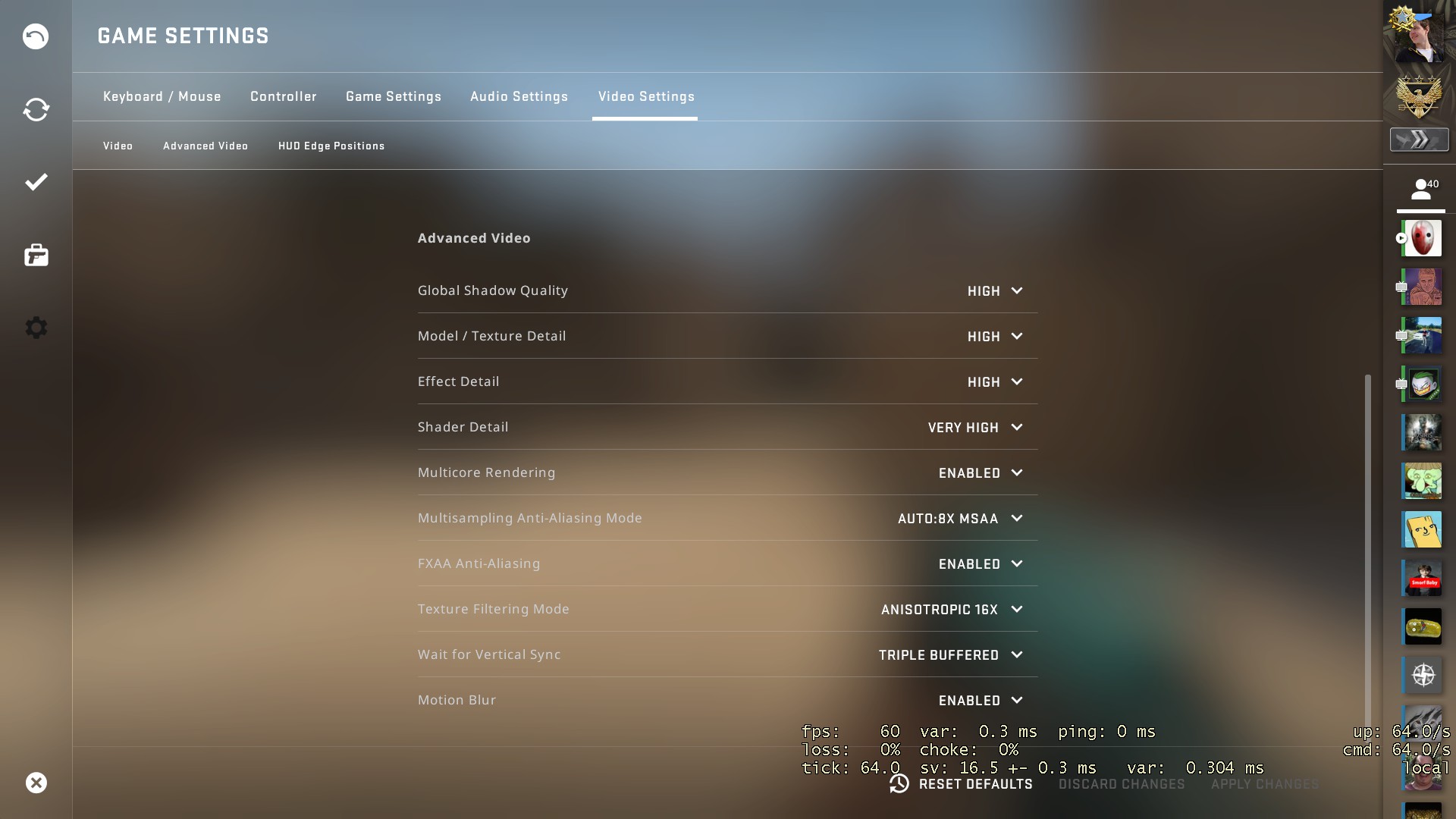Click the back arrow icon in sidebar
The image size is (1456, 819).
point(36,36)
